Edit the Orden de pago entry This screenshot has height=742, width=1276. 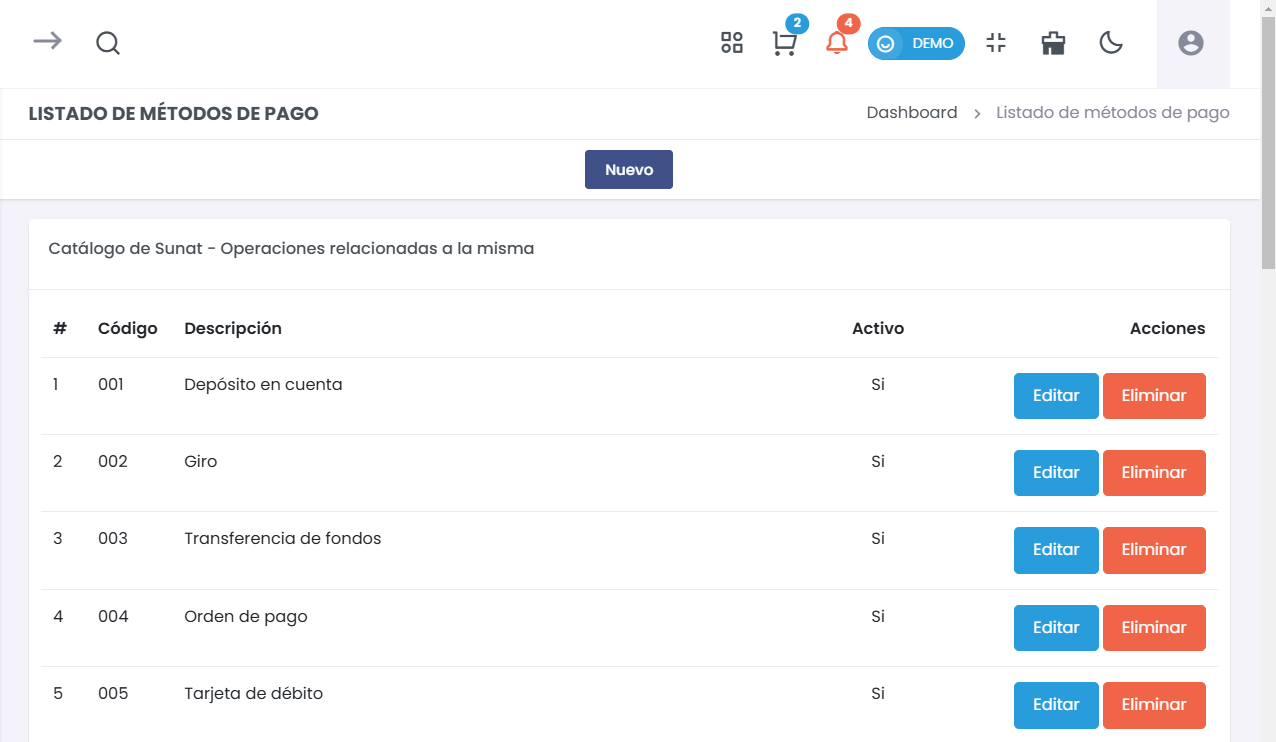point(1056,627)
